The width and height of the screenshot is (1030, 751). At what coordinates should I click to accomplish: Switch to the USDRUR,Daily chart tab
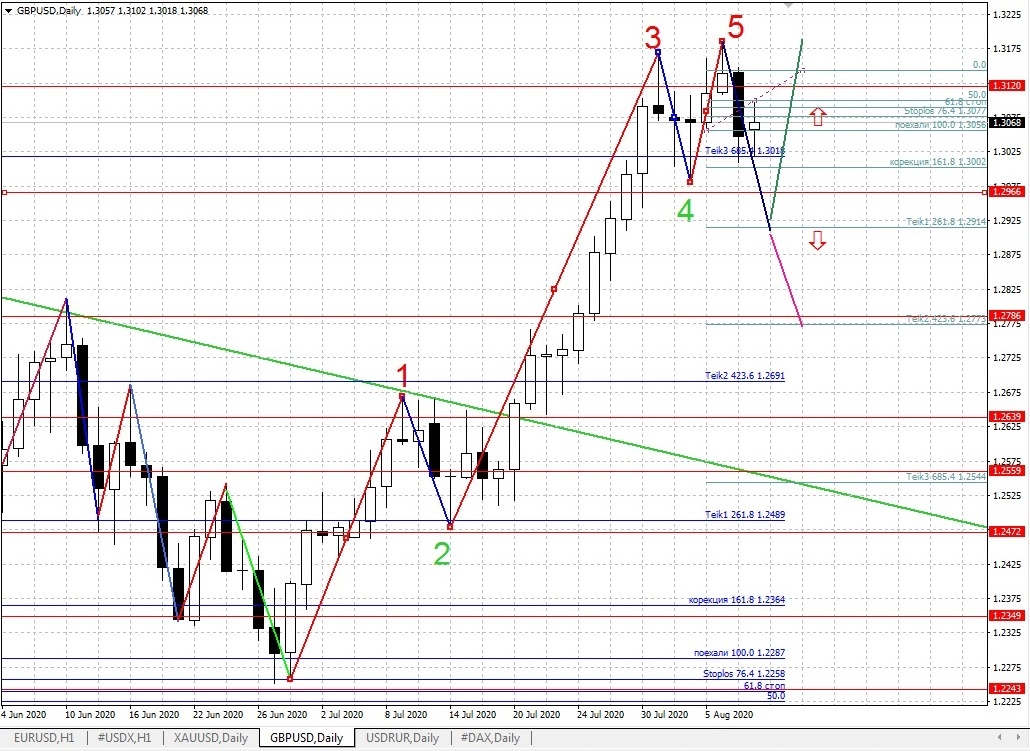pos(402,738)
